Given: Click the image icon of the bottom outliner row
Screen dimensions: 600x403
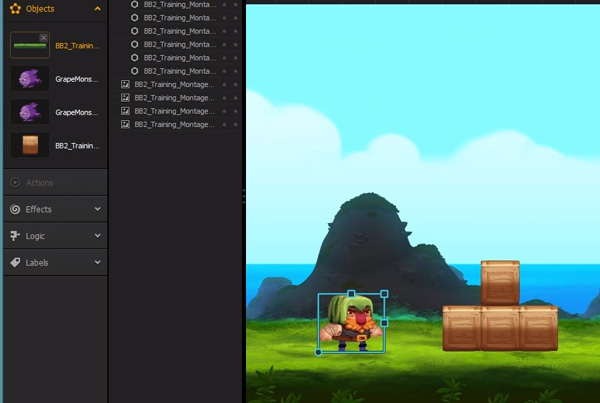Looking at the screenshot, I should pyautogui.click(x=125, y=124).
